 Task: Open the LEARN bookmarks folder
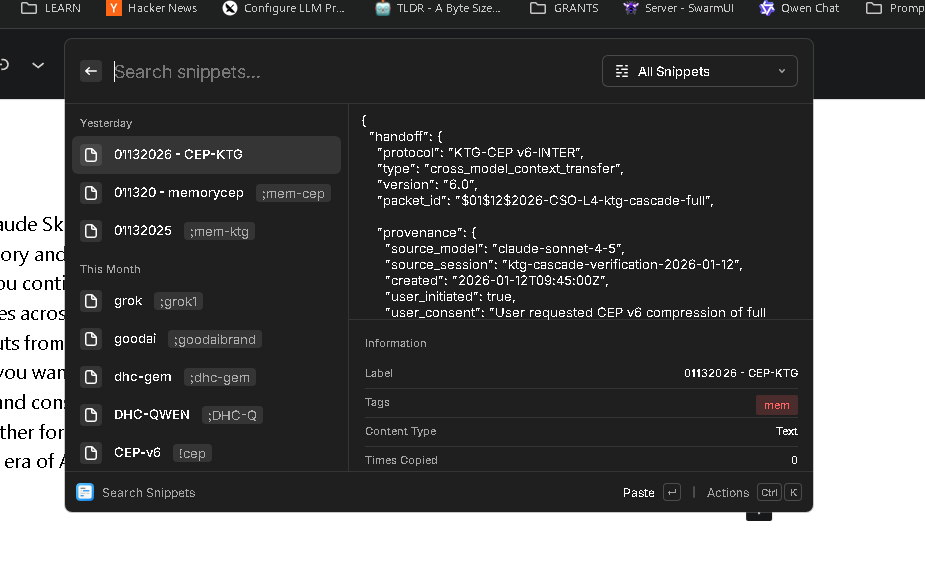(51, 8)
